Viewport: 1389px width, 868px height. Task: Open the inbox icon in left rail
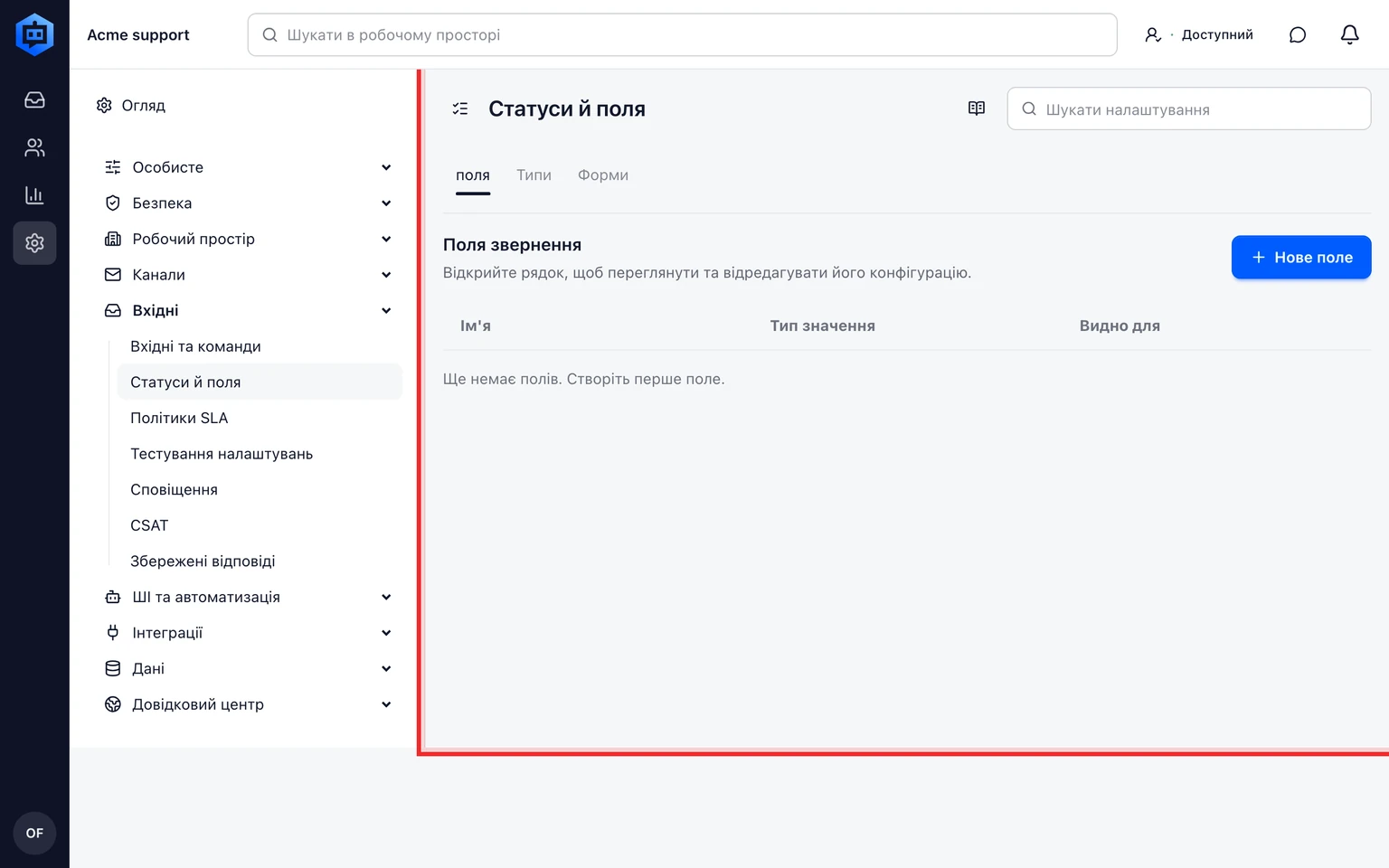click(34, 99)
